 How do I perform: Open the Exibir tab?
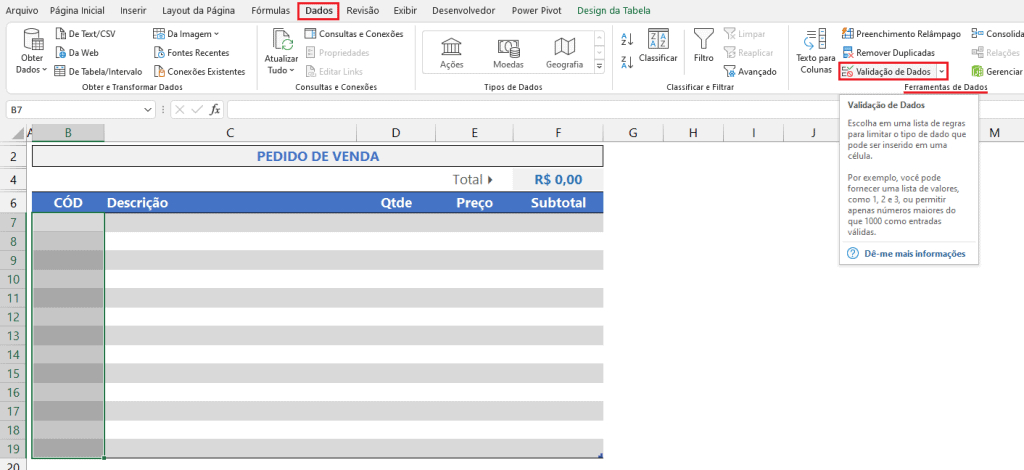(x=405, y=10)
